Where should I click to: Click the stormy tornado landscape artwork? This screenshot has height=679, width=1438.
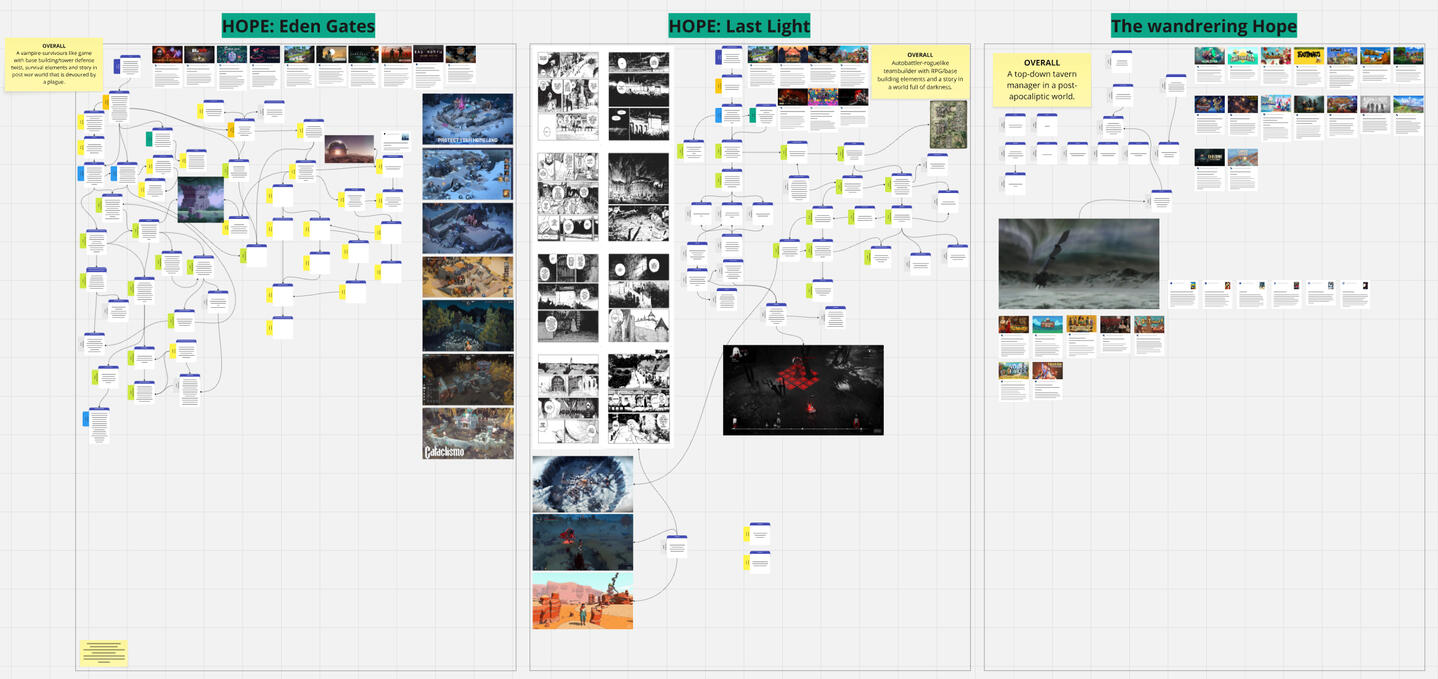point(1078,264)
